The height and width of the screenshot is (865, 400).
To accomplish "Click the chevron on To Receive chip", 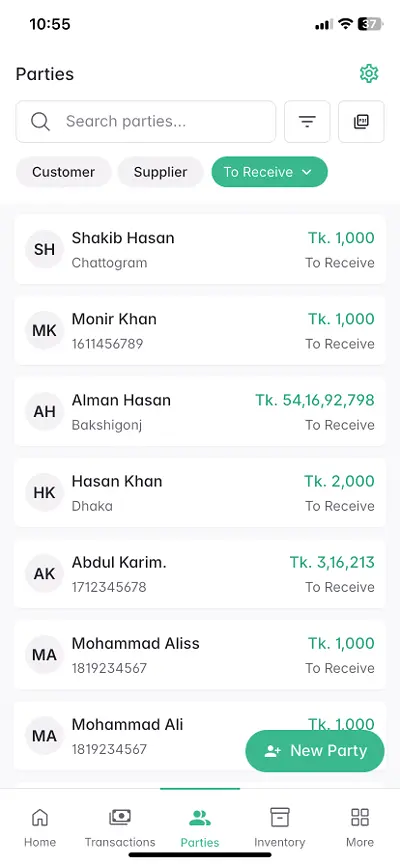I will pyautogui.click(x=307, y=172).
